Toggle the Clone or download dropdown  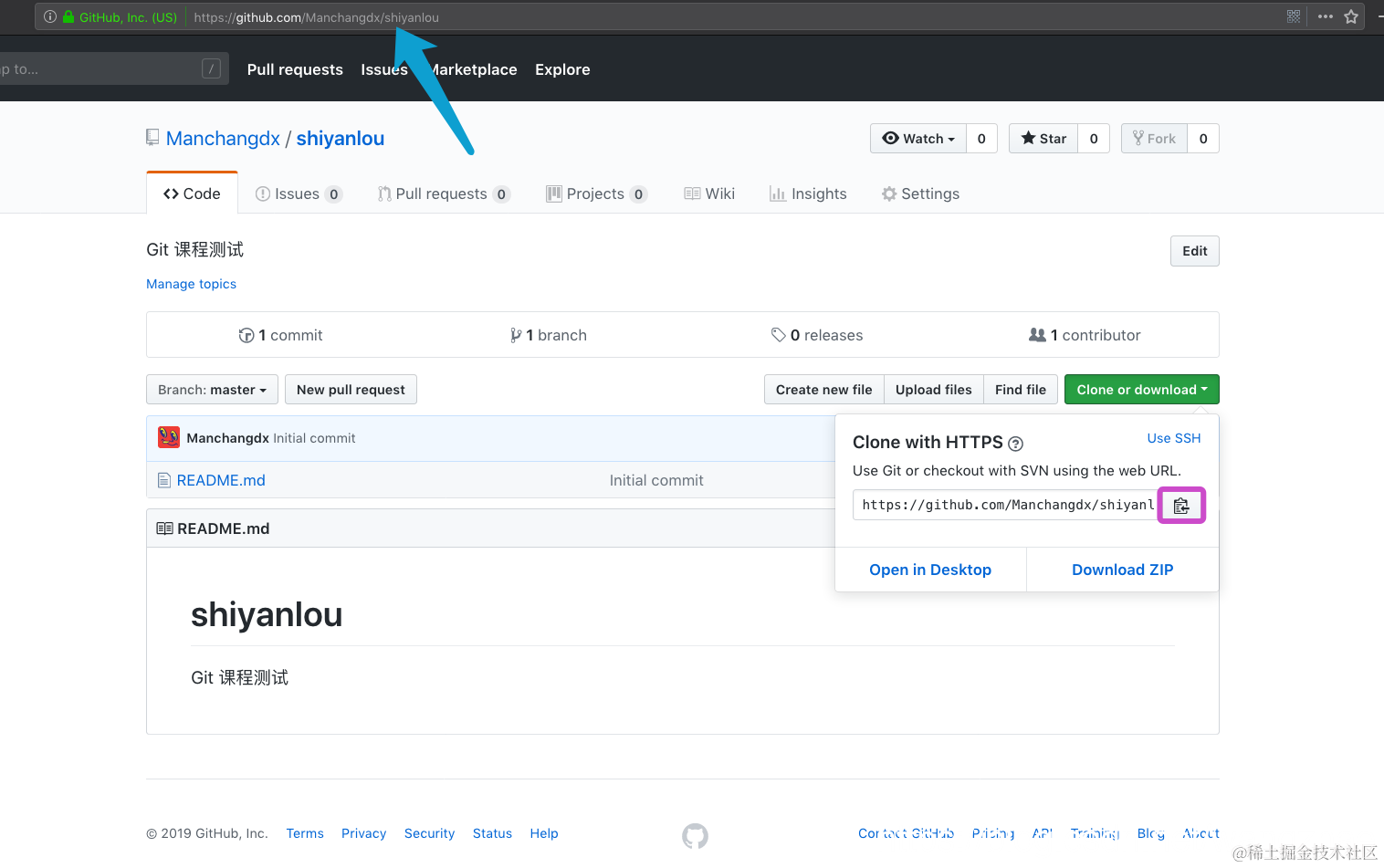click(x=1142, y=390)
